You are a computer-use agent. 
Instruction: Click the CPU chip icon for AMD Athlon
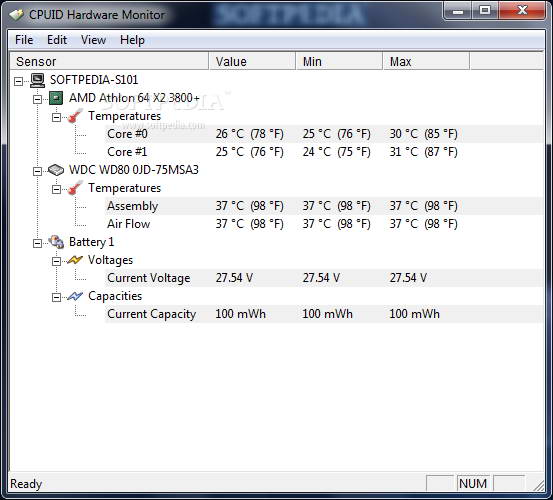coord(56,98)
